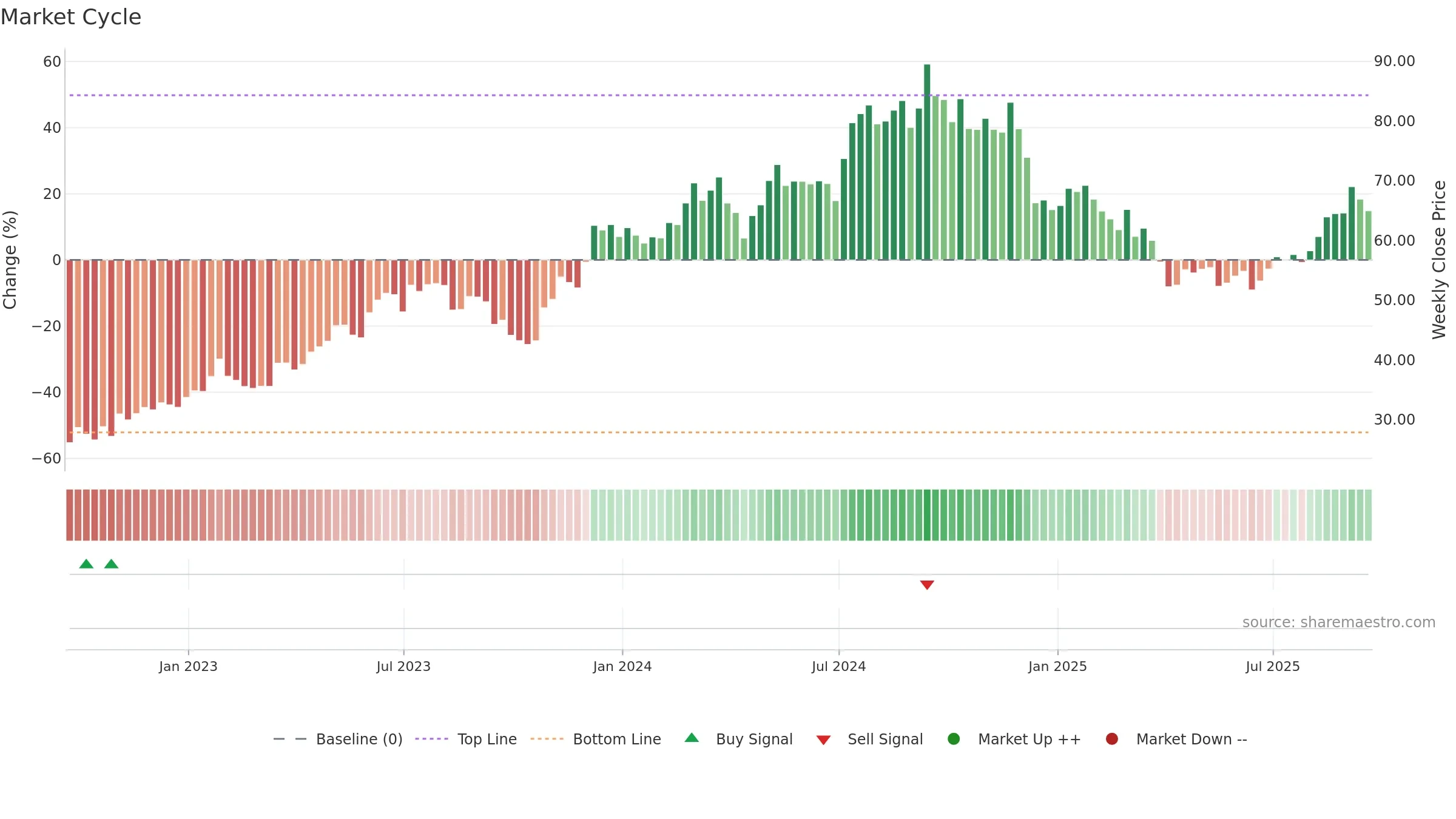Click the Jul 2025 axis label
The width and height of the screenshot is (1456, 819).
tap(1273, 666)
